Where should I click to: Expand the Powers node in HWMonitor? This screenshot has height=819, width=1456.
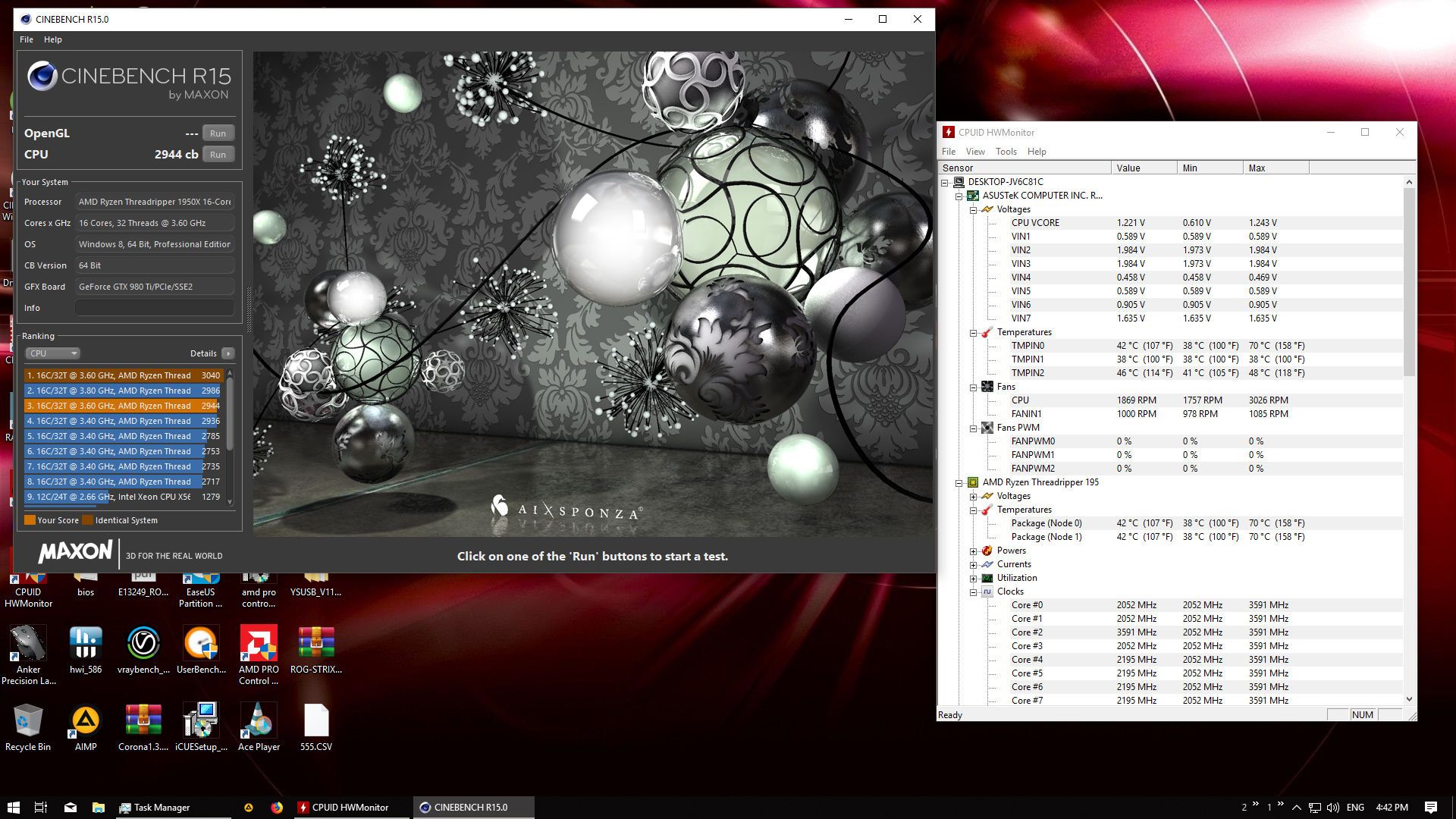[974, 551]
